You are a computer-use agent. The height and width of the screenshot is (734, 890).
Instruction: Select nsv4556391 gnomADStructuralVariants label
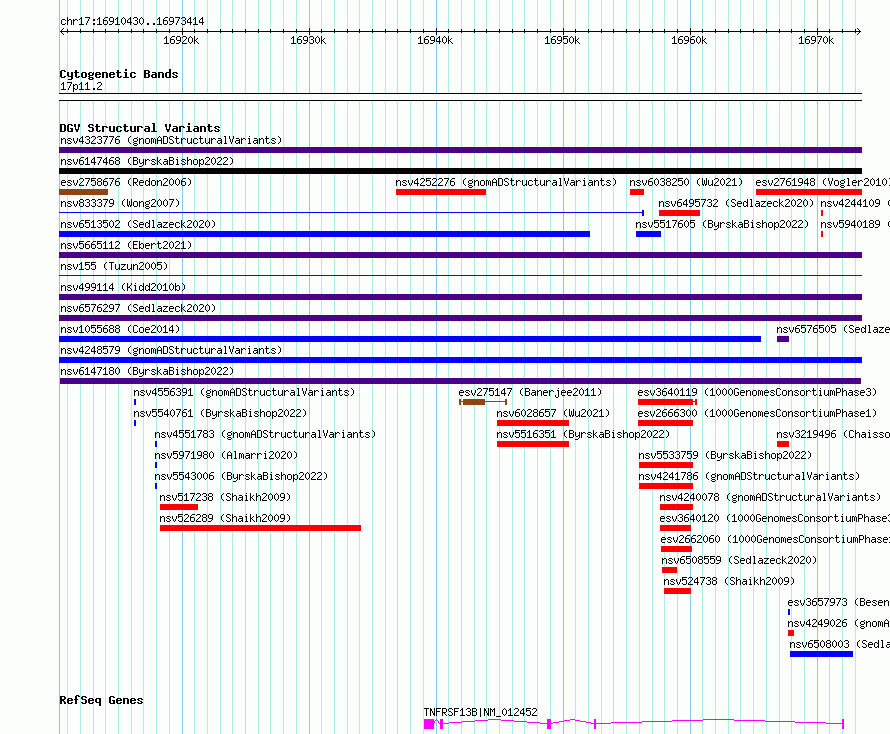pyautogui.click(x=244, y=392)
